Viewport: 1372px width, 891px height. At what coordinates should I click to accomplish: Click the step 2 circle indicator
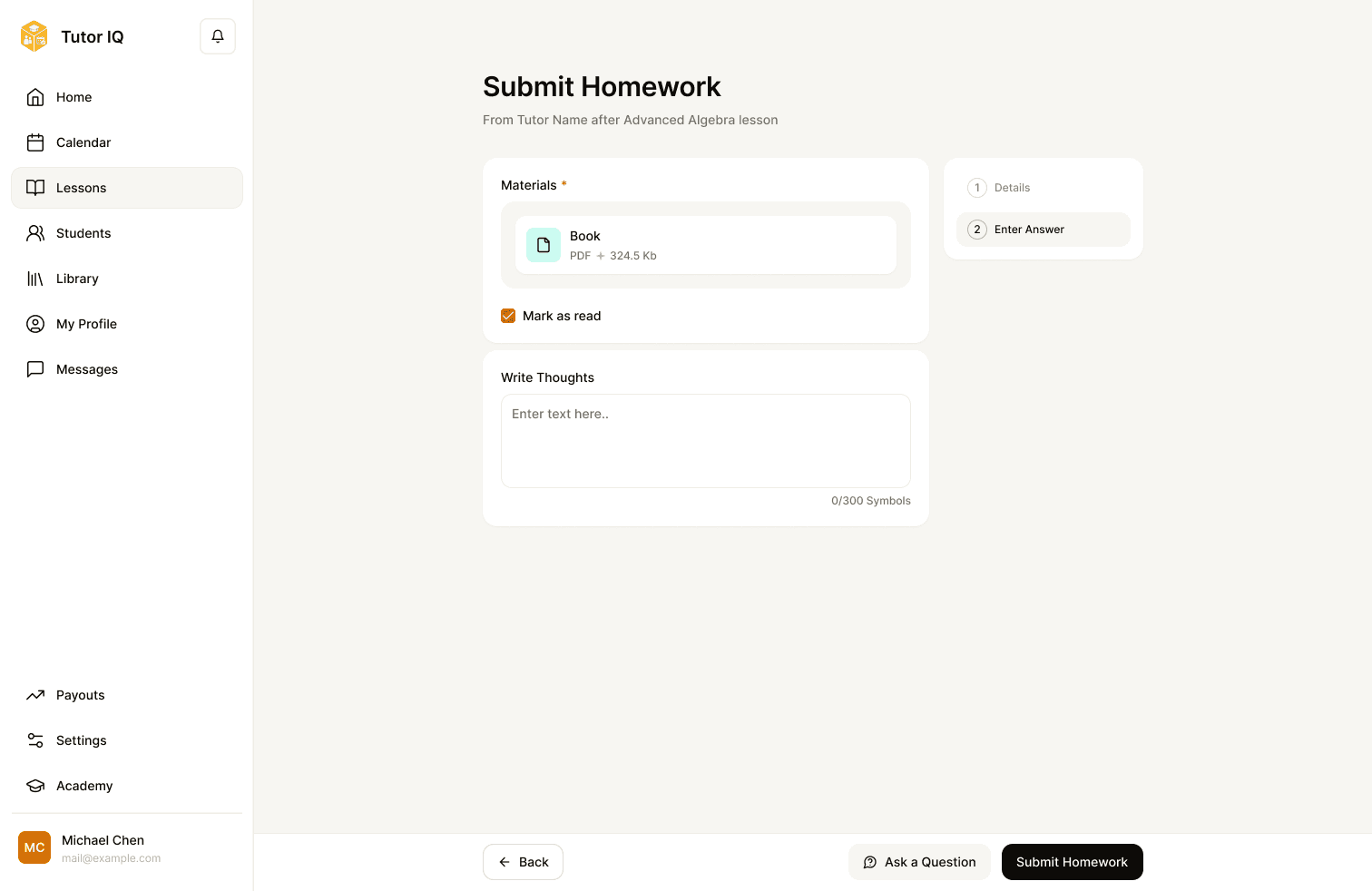point(977,230)
